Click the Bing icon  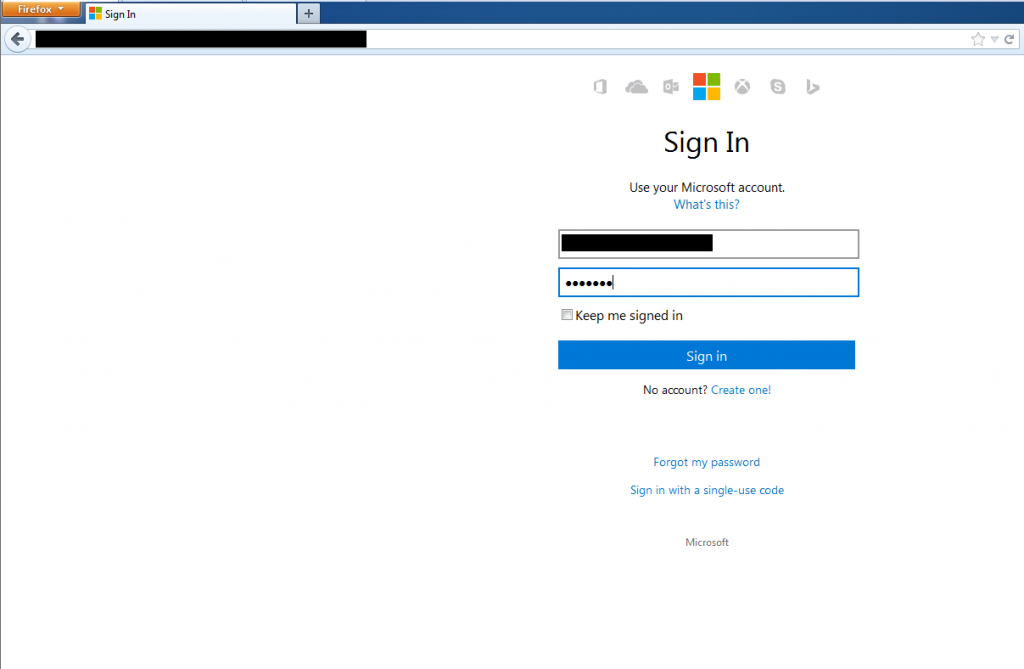(x=813, y=87)
